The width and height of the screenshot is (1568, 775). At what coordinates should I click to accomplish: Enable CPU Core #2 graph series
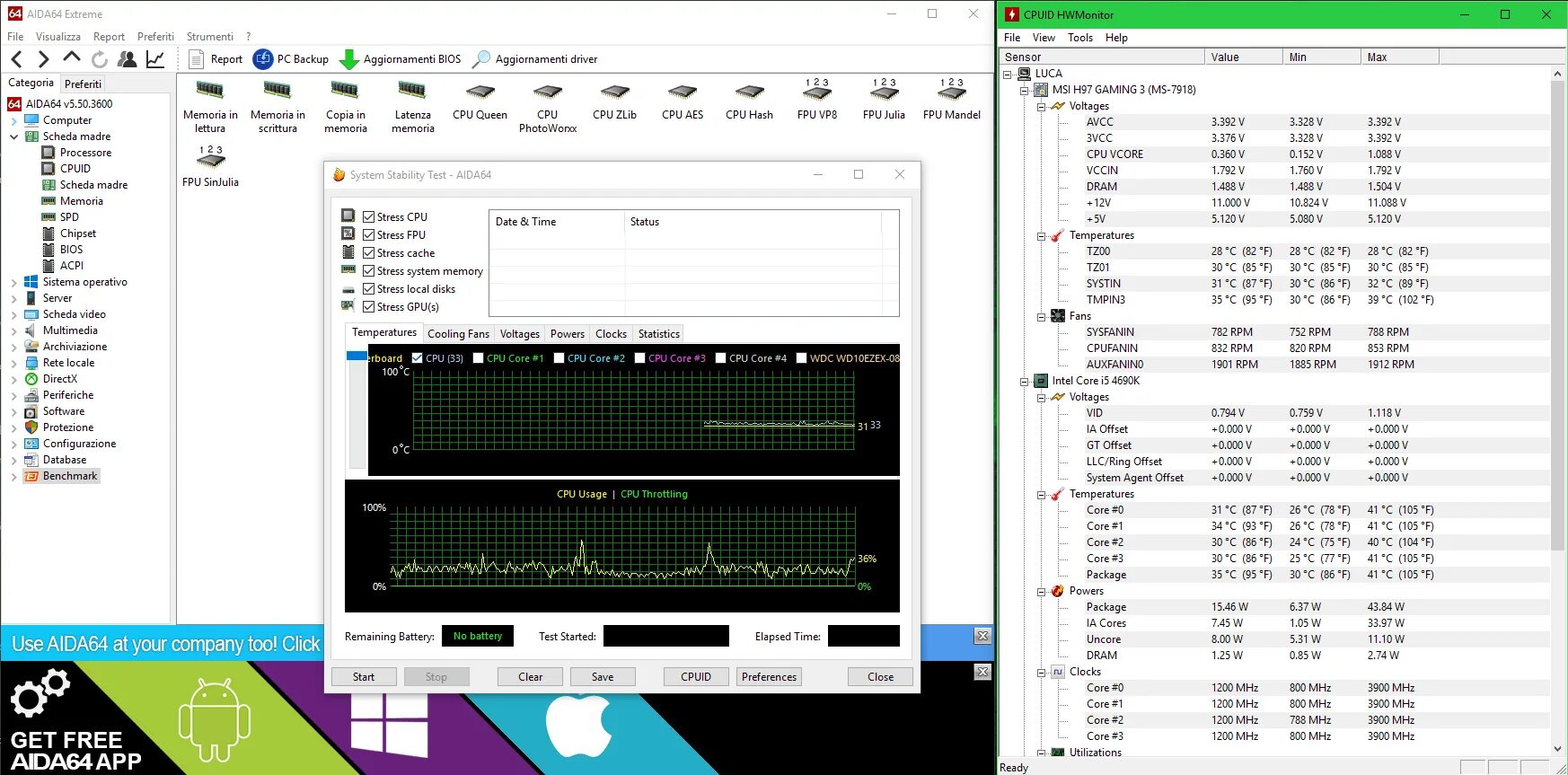pos(559,357)
